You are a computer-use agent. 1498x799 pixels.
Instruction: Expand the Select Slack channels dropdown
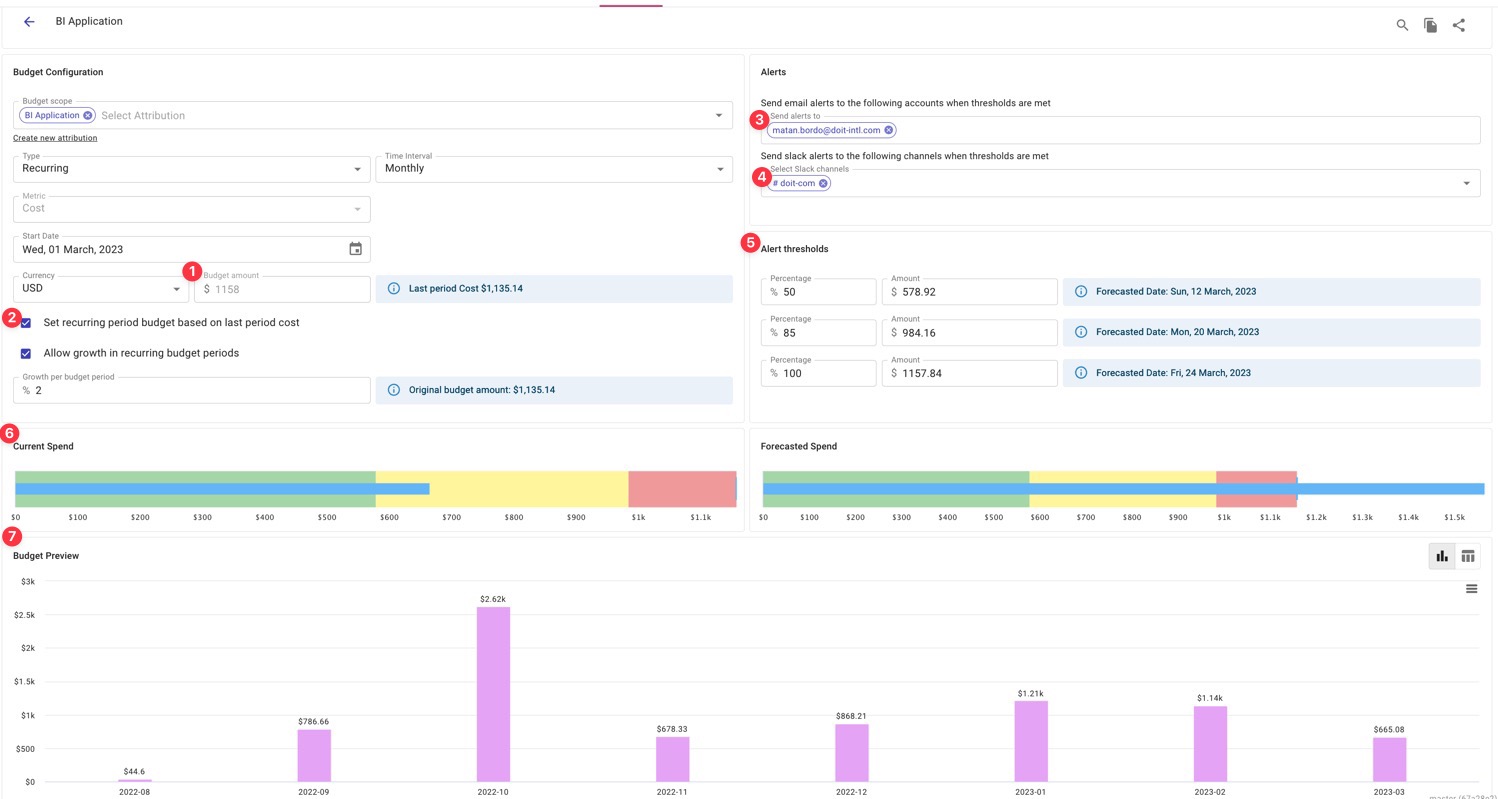coord(1466,183)
